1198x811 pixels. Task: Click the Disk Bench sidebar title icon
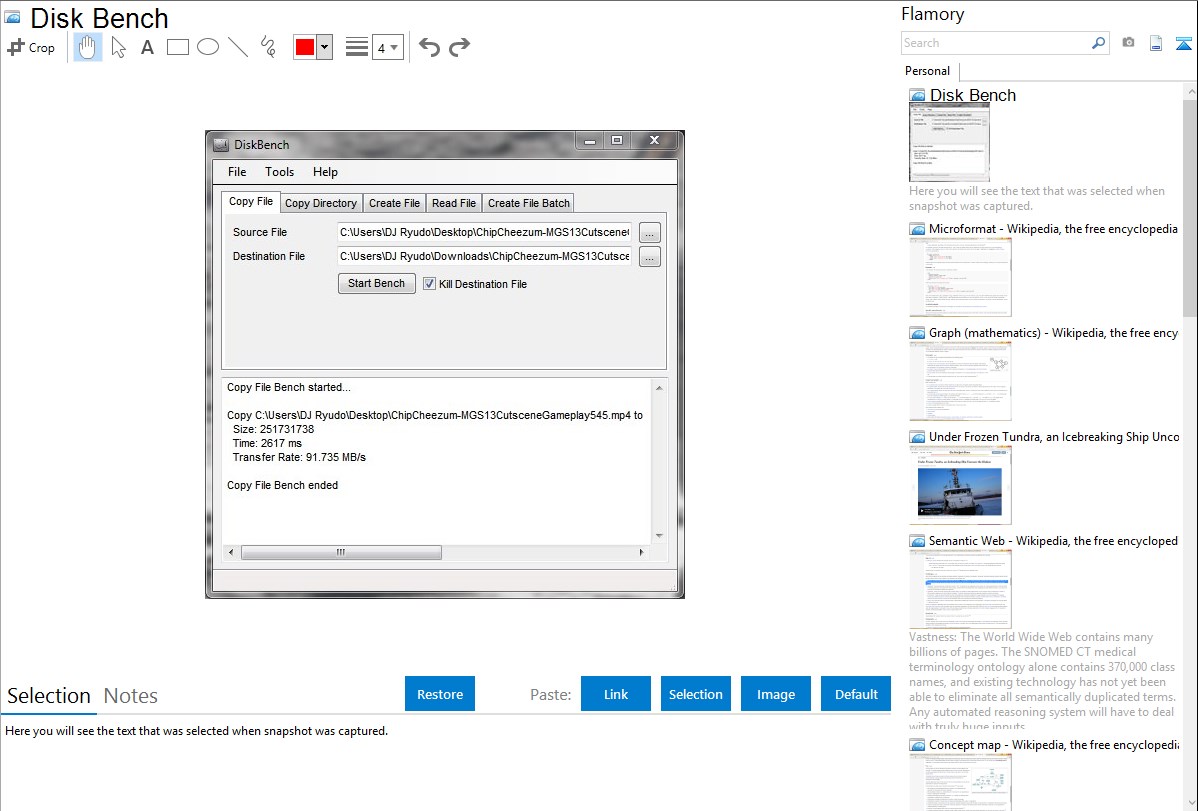pos(917,96)
